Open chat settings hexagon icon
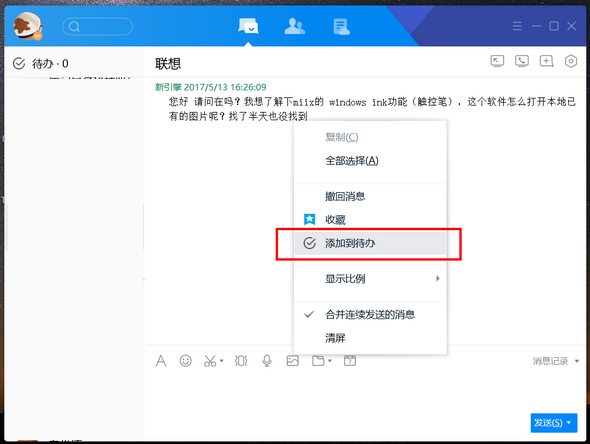This screenshot has width=590, height=444. 571,61
